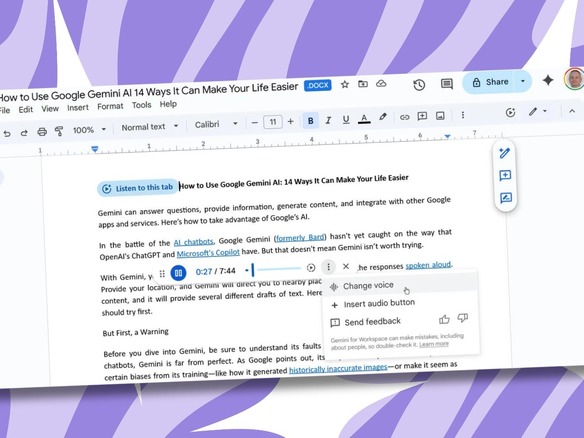Toggle underline formatting
Screen dimensions: 584x438
point(346,119)
